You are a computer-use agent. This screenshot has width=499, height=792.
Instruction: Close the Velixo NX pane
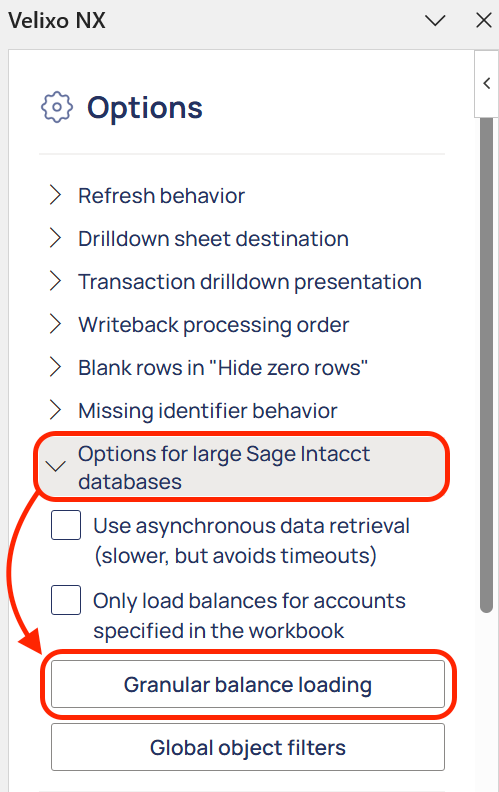coord(484,21)
